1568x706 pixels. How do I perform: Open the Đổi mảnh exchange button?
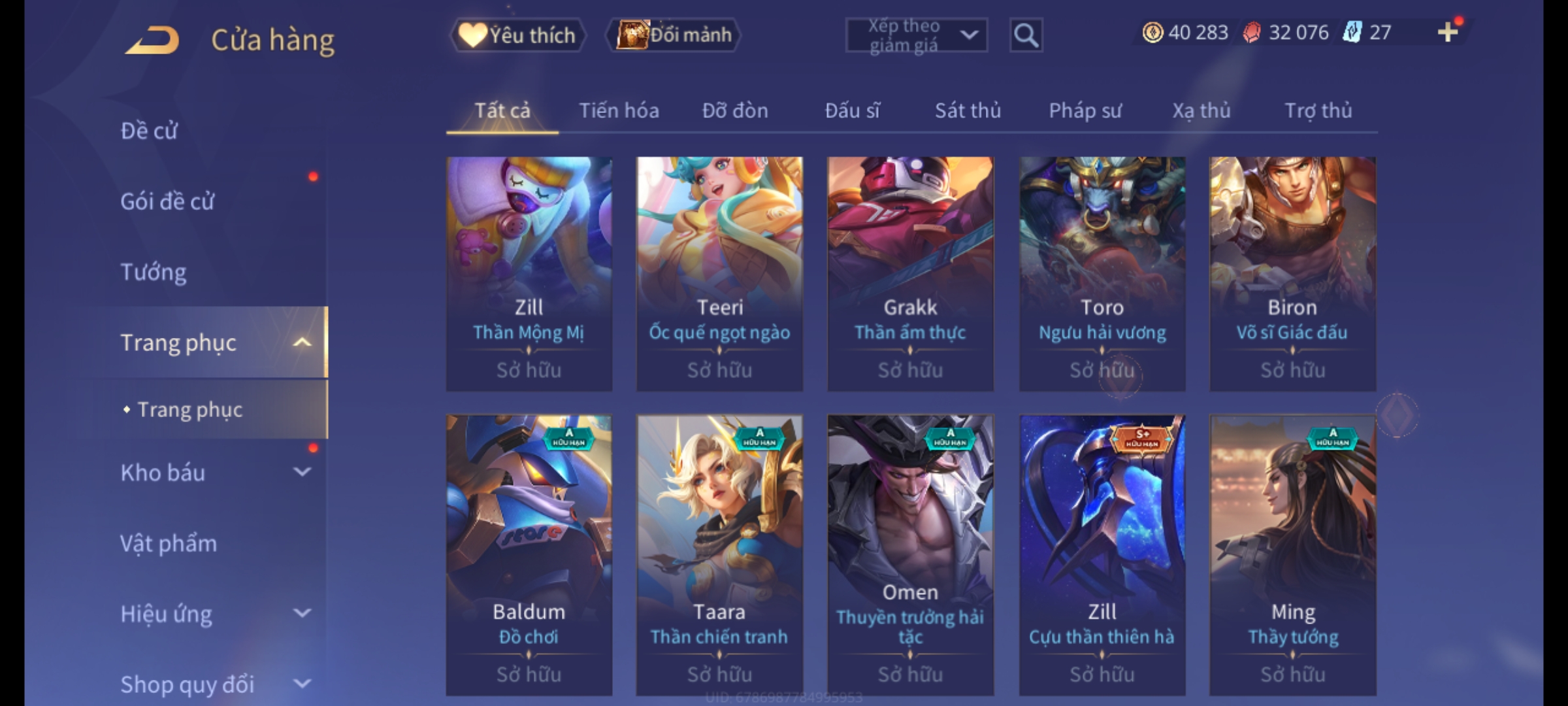click(x=674, y=35)
